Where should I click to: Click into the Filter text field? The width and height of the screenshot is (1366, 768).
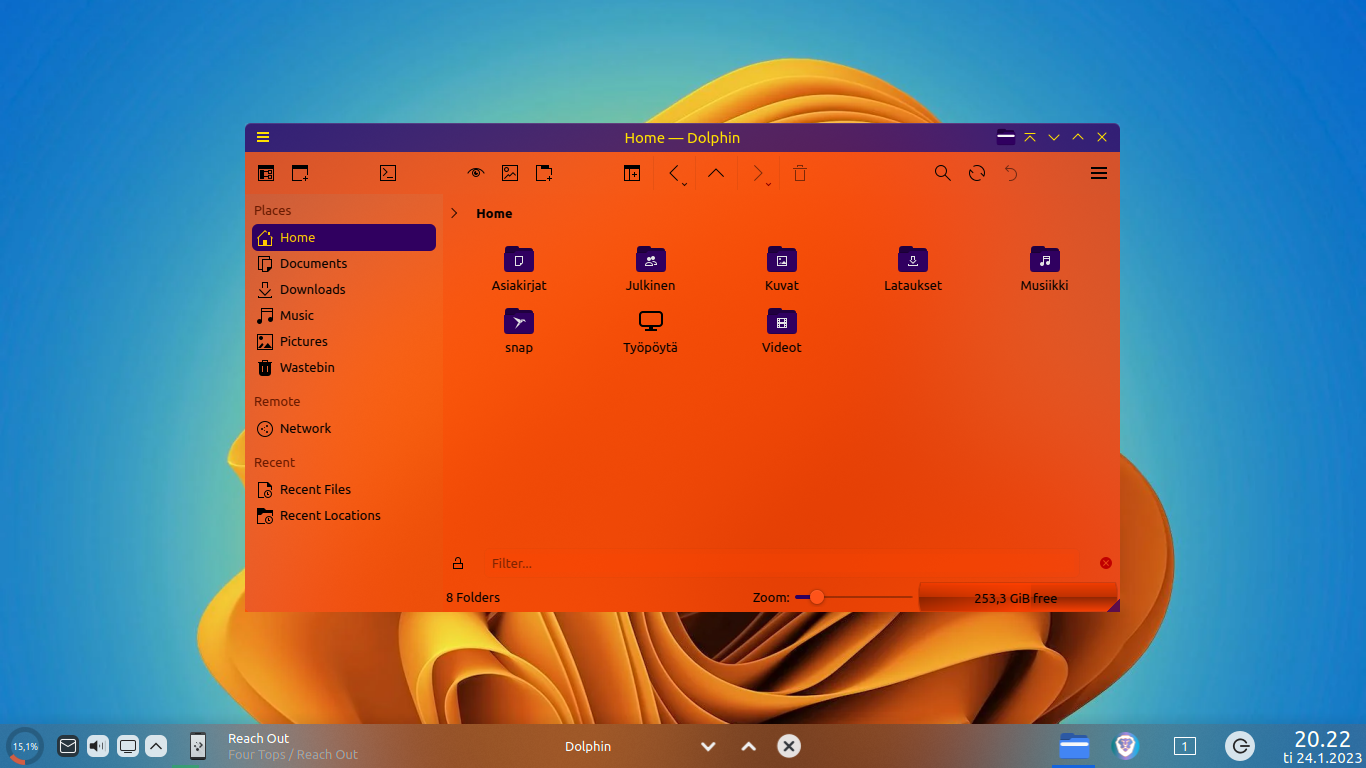[x=783, y=563]
